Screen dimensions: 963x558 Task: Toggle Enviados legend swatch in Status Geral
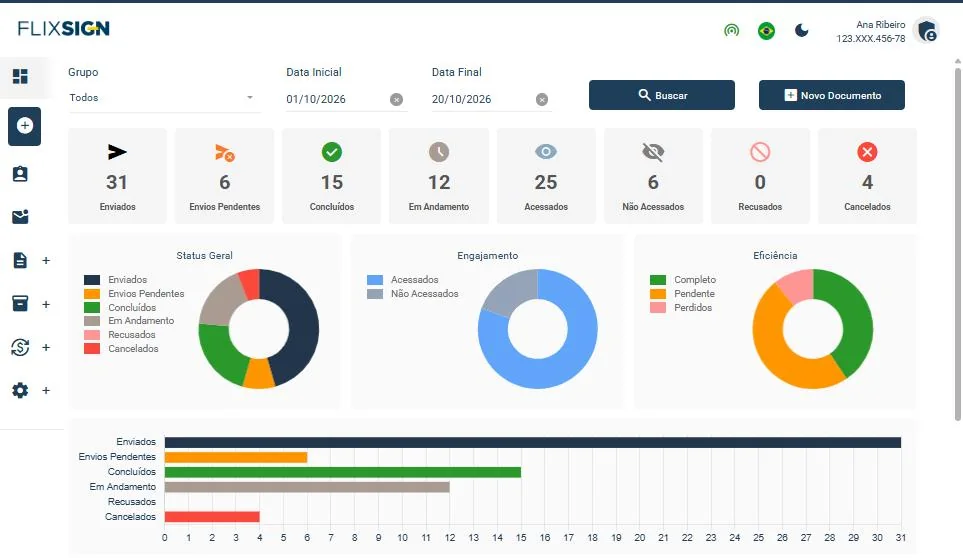point(92,280)
